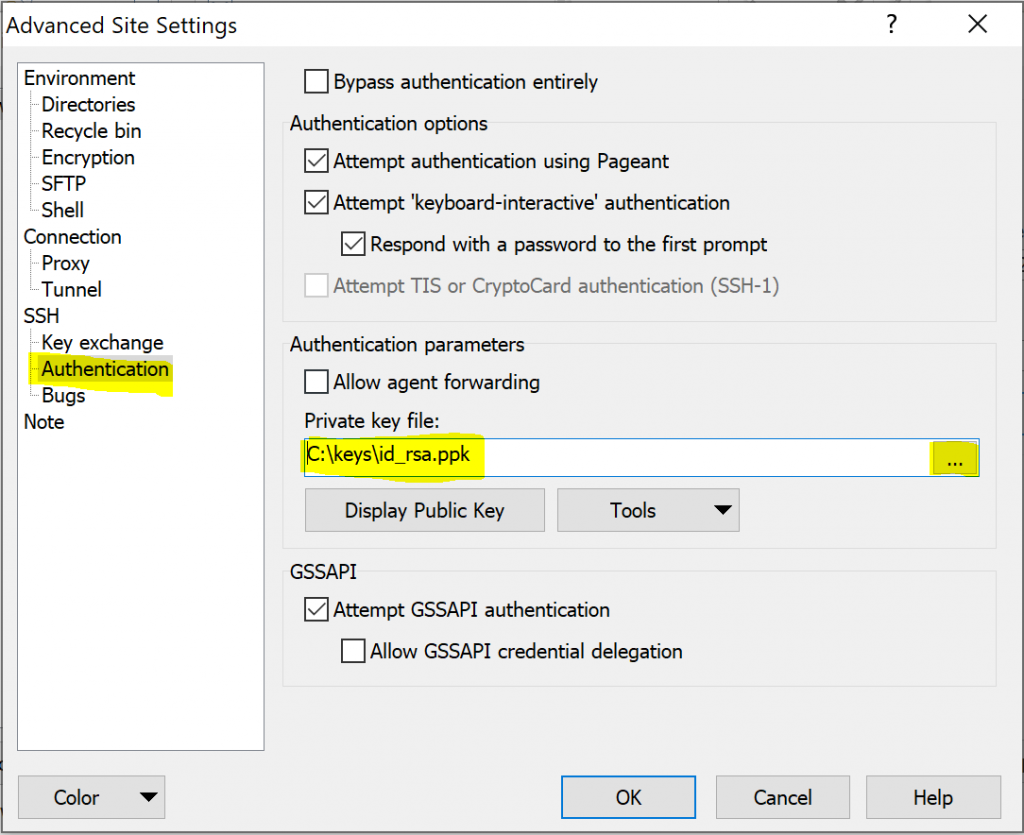Image resolution: width=1024 pixels, height=835 pixels.
Task: Check Allow GSSAPI credential delegation
Action: (x=353, y=652)
